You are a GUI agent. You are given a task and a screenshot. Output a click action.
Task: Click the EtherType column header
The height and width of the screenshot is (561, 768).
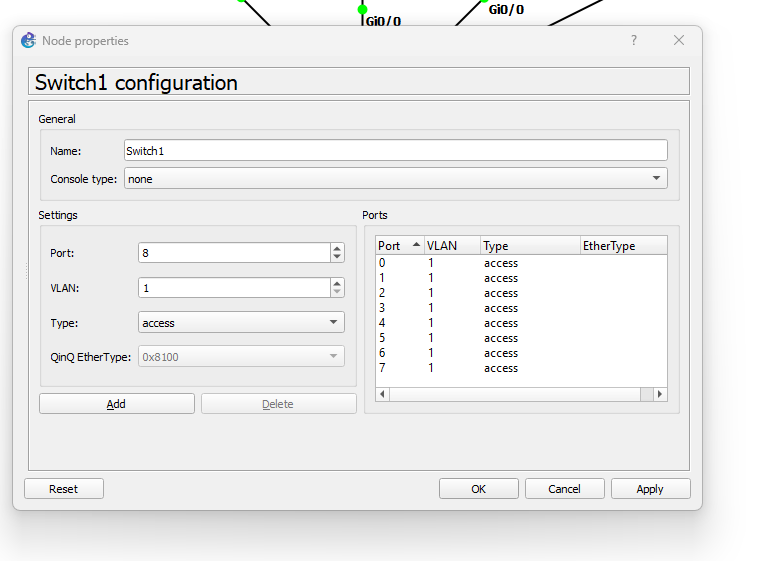624,245
